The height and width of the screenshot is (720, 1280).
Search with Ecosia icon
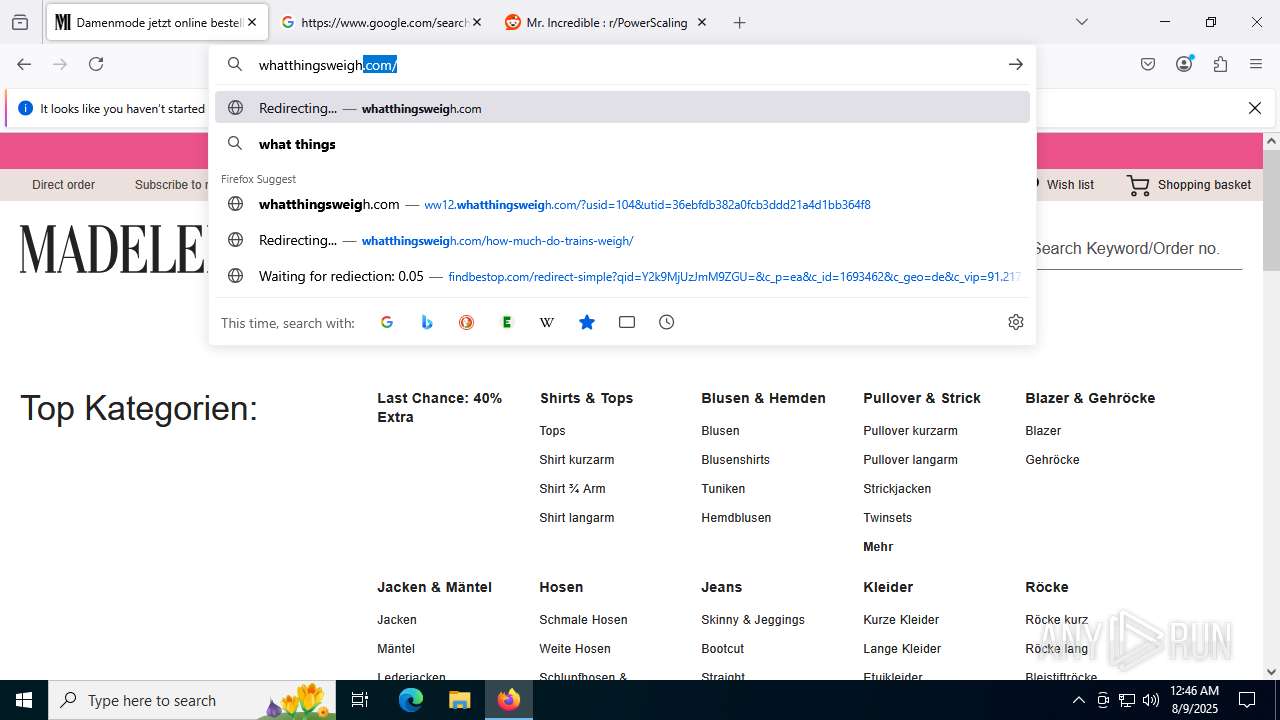coord(507,322)
